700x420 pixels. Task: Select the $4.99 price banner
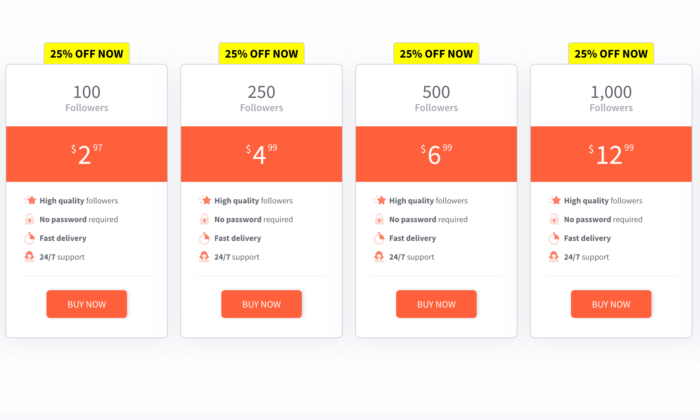point(262,154)
